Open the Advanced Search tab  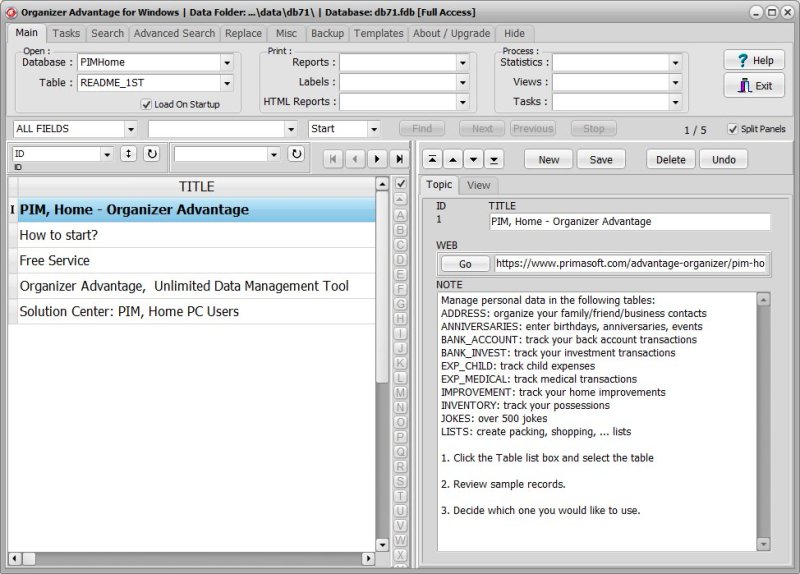[x=174, y=33]
